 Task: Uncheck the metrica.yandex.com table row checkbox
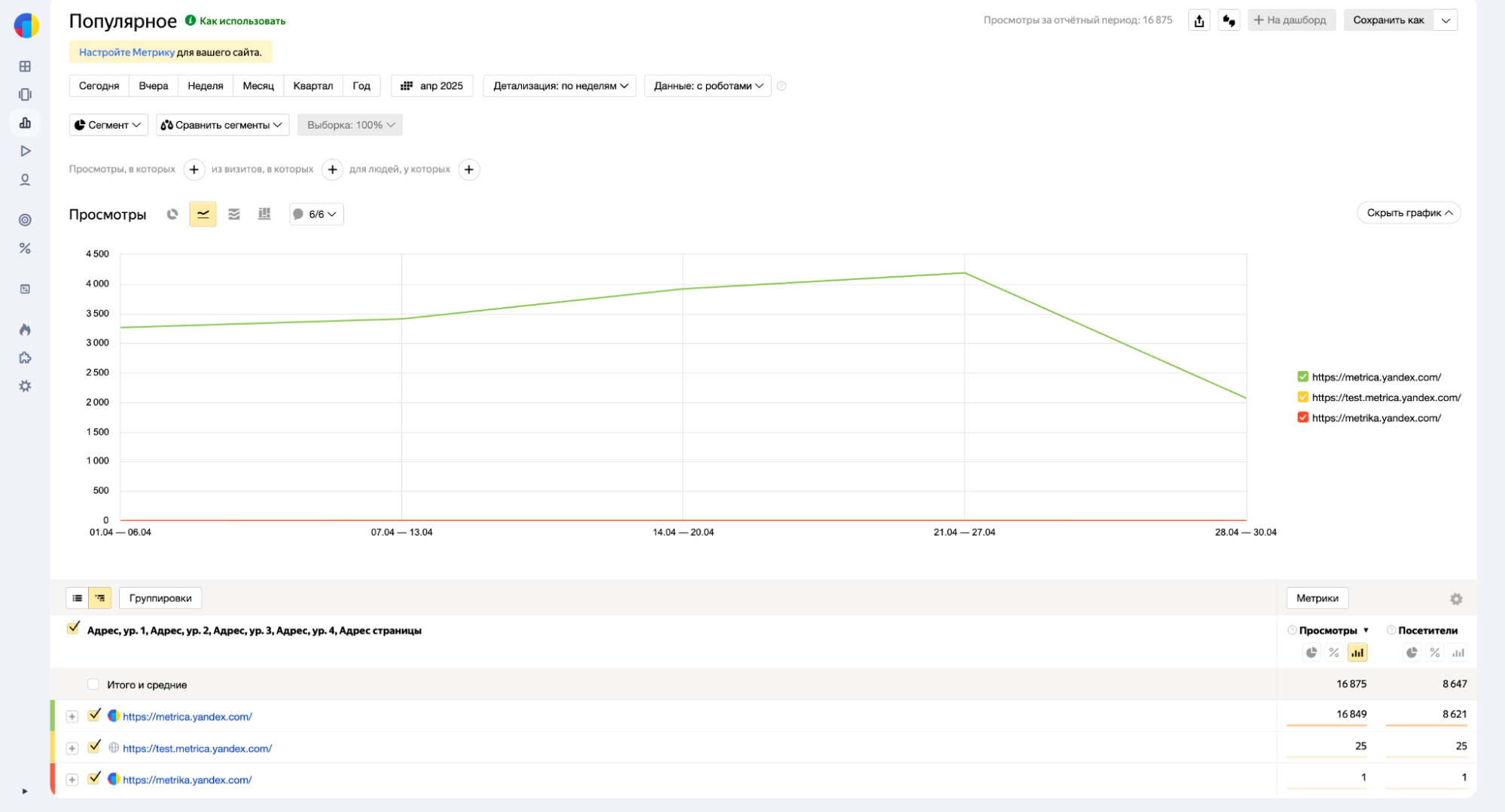coord(94,715)
